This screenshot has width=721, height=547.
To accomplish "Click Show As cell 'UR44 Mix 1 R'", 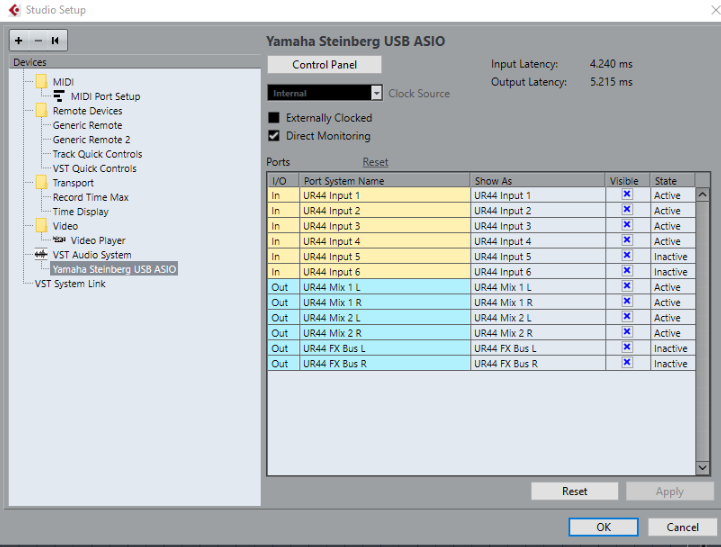I will pyautogui.click(x=538, y=302).
